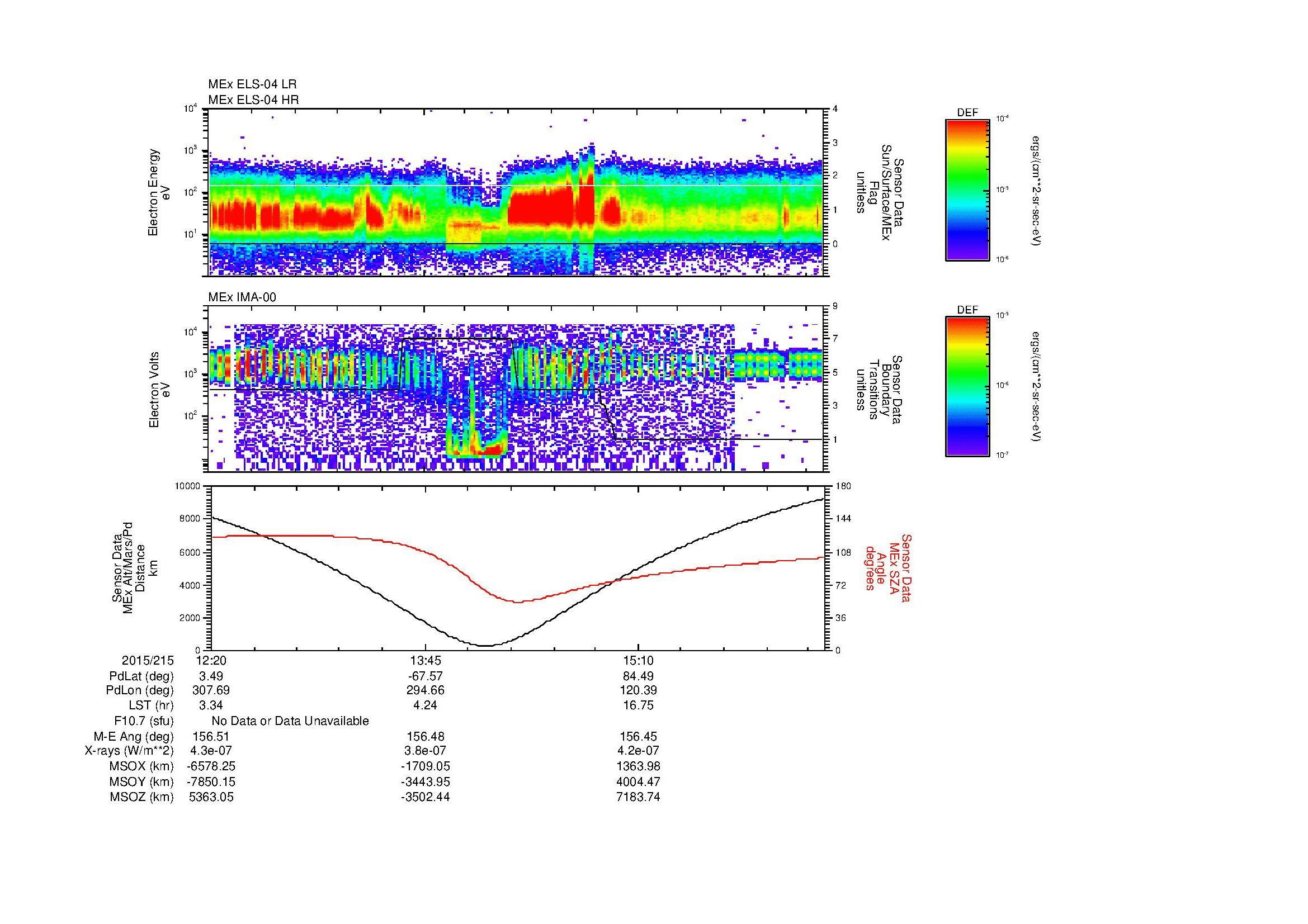
Task: Click PdLat value '84.49'
Action: tap(639, 676)
